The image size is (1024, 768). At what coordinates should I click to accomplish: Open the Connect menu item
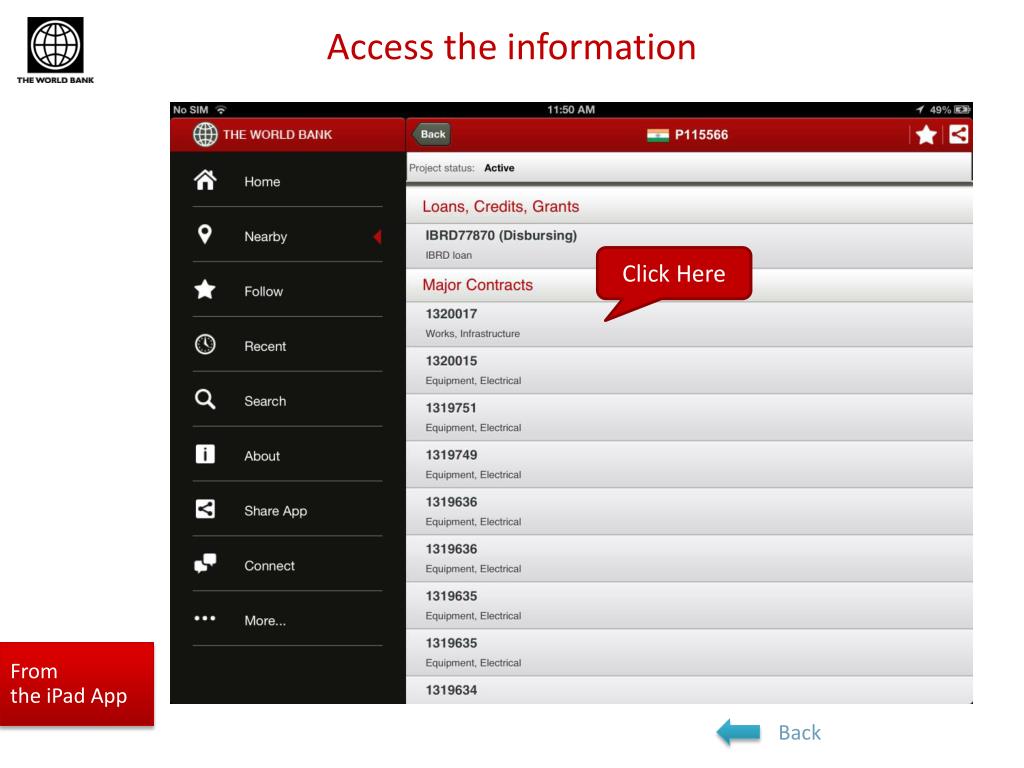287,565
